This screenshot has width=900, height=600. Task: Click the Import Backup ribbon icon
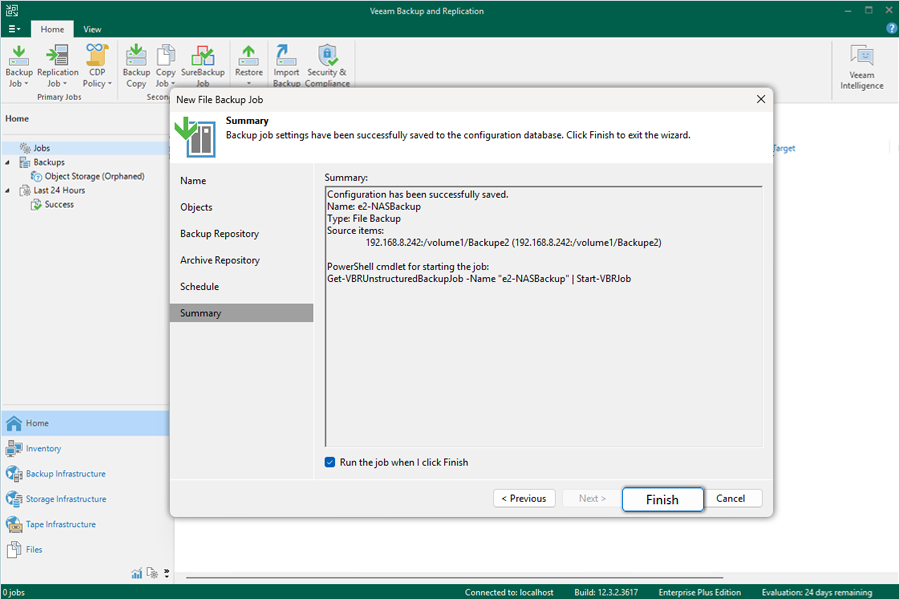tap(286, 66)
